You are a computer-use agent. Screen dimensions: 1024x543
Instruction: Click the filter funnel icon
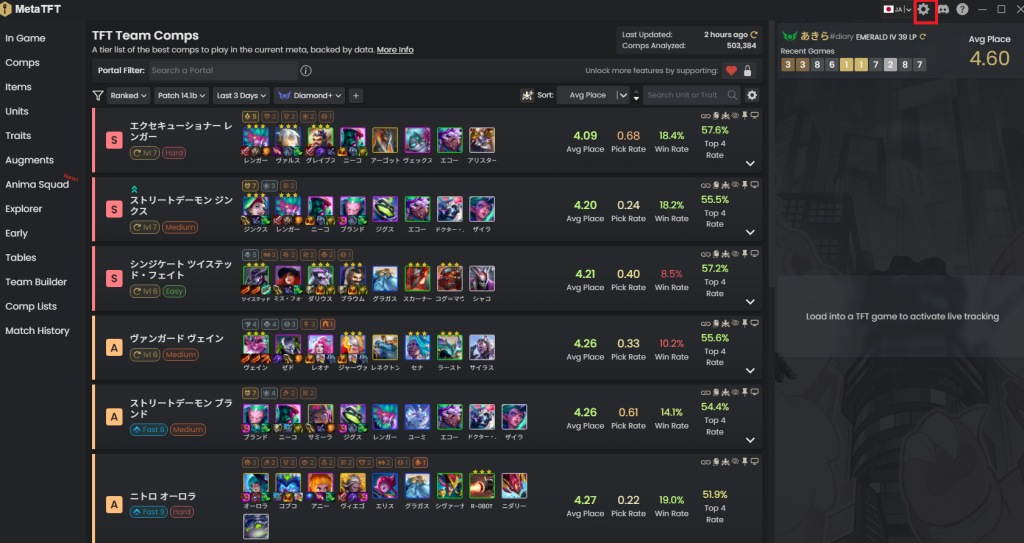click(98, 95)
